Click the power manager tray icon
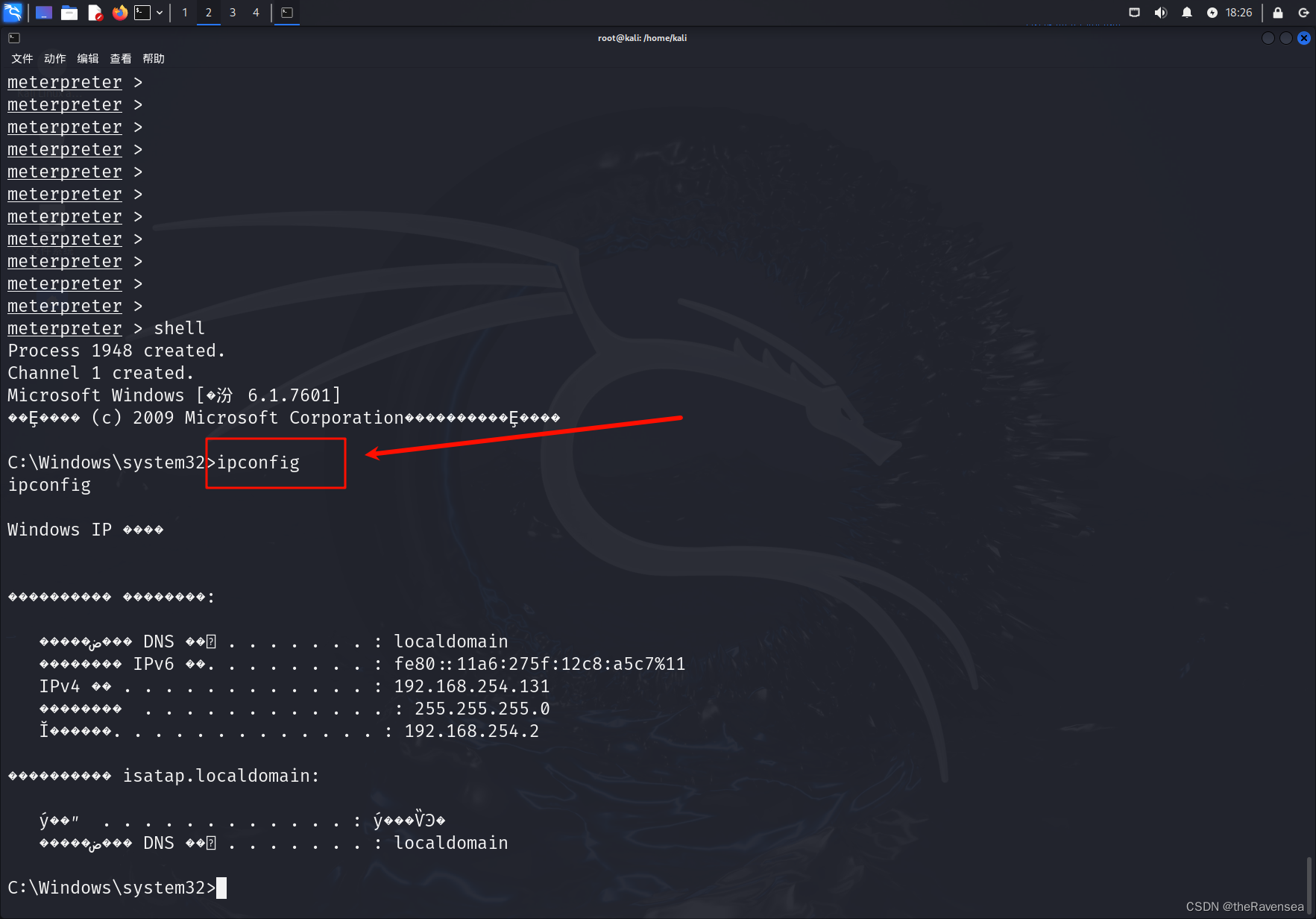Viewport: 1316px width, 919px height. (x=1212, y=13)
